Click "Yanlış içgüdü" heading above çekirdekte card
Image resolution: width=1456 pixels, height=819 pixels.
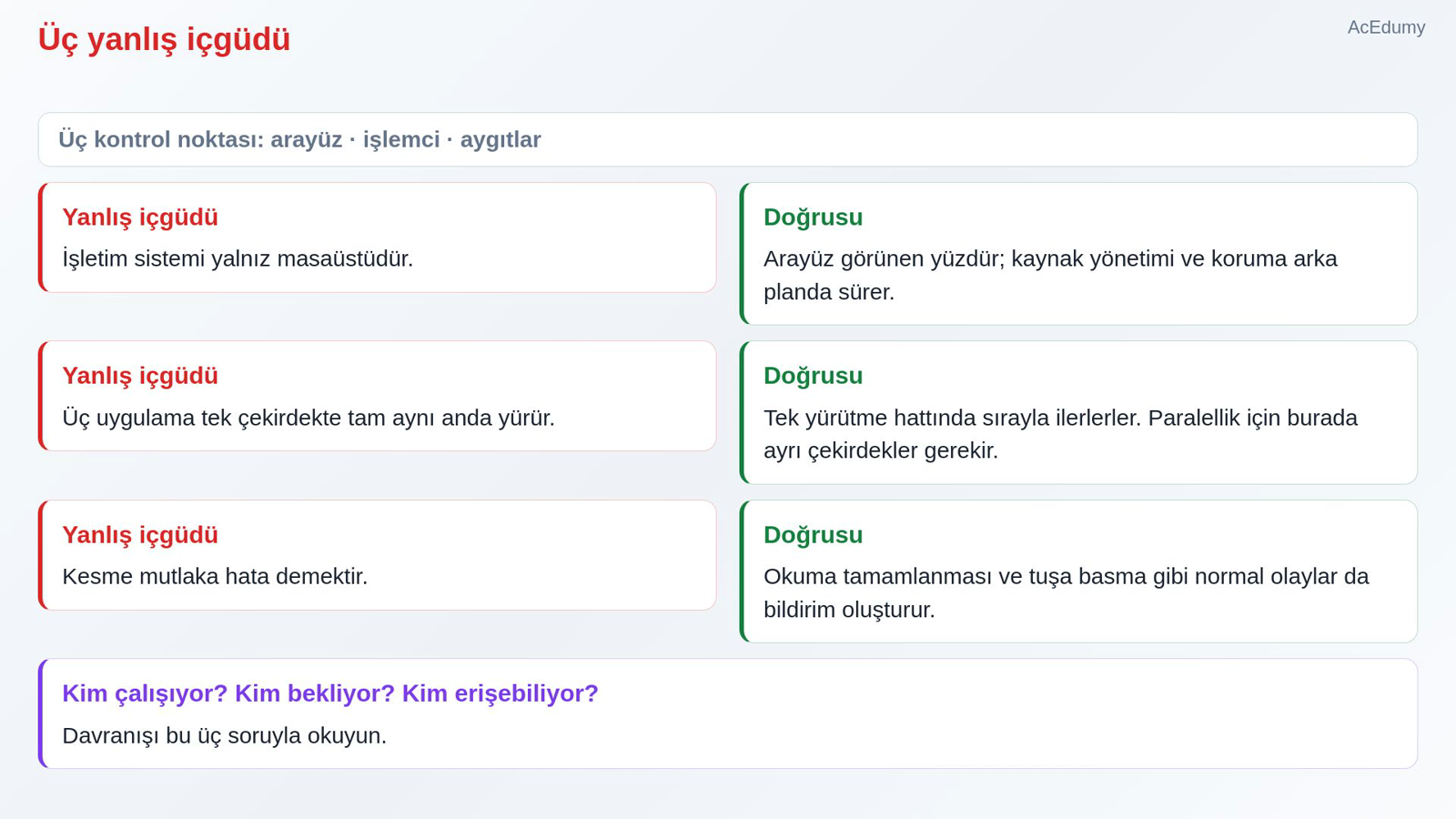coord(140,376)
